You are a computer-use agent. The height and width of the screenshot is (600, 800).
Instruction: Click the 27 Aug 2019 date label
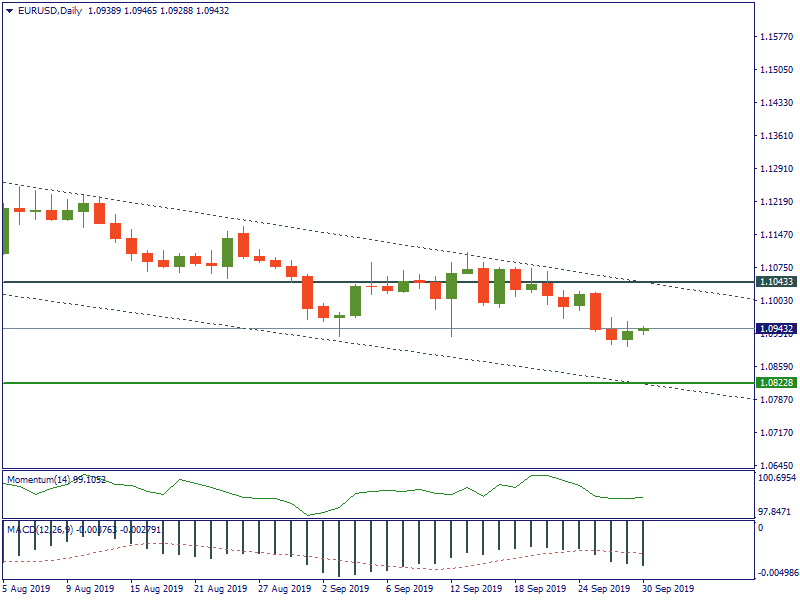(281, 589)
